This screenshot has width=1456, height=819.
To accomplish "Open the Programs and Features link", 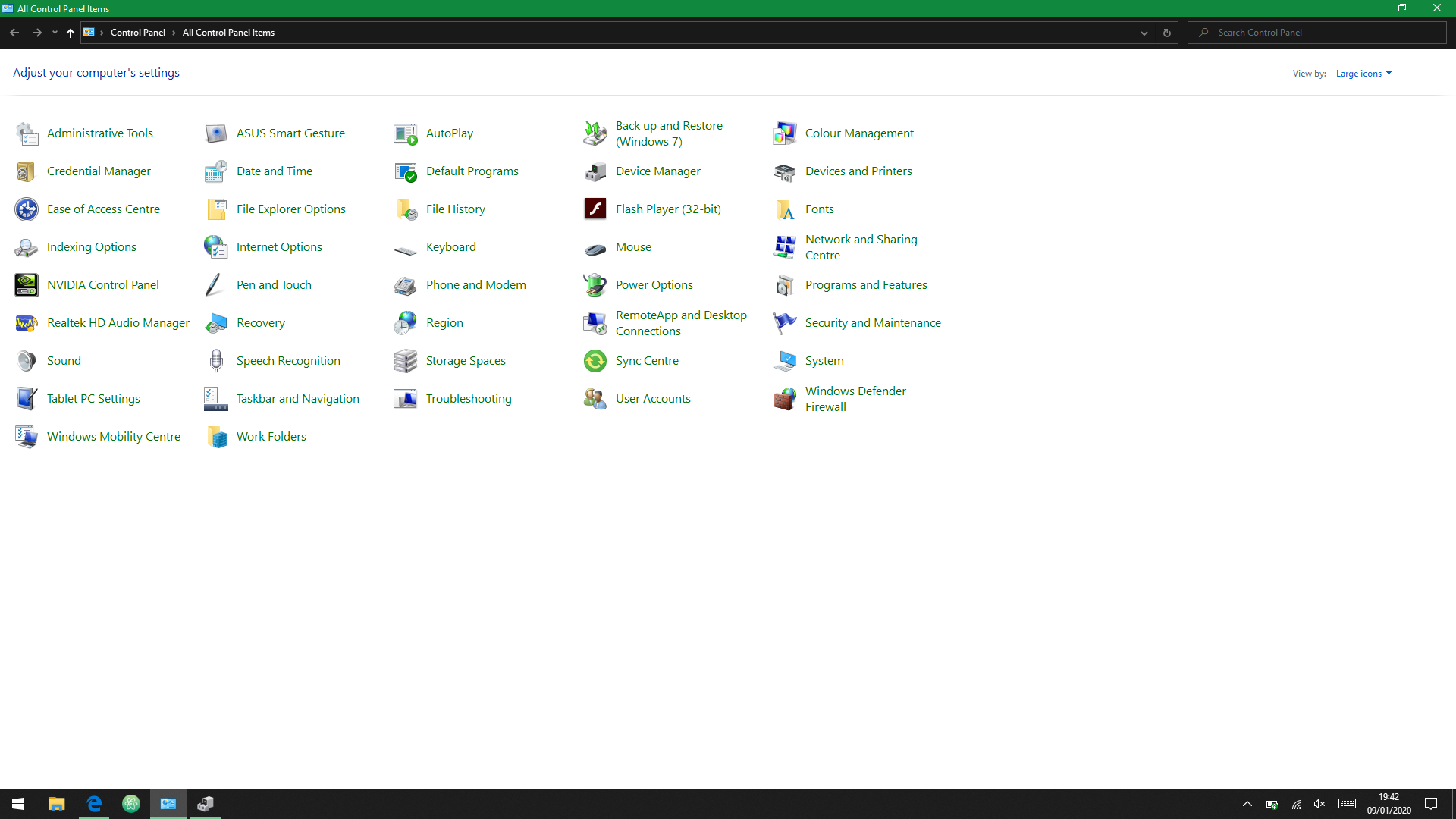I will coord(866,285).
